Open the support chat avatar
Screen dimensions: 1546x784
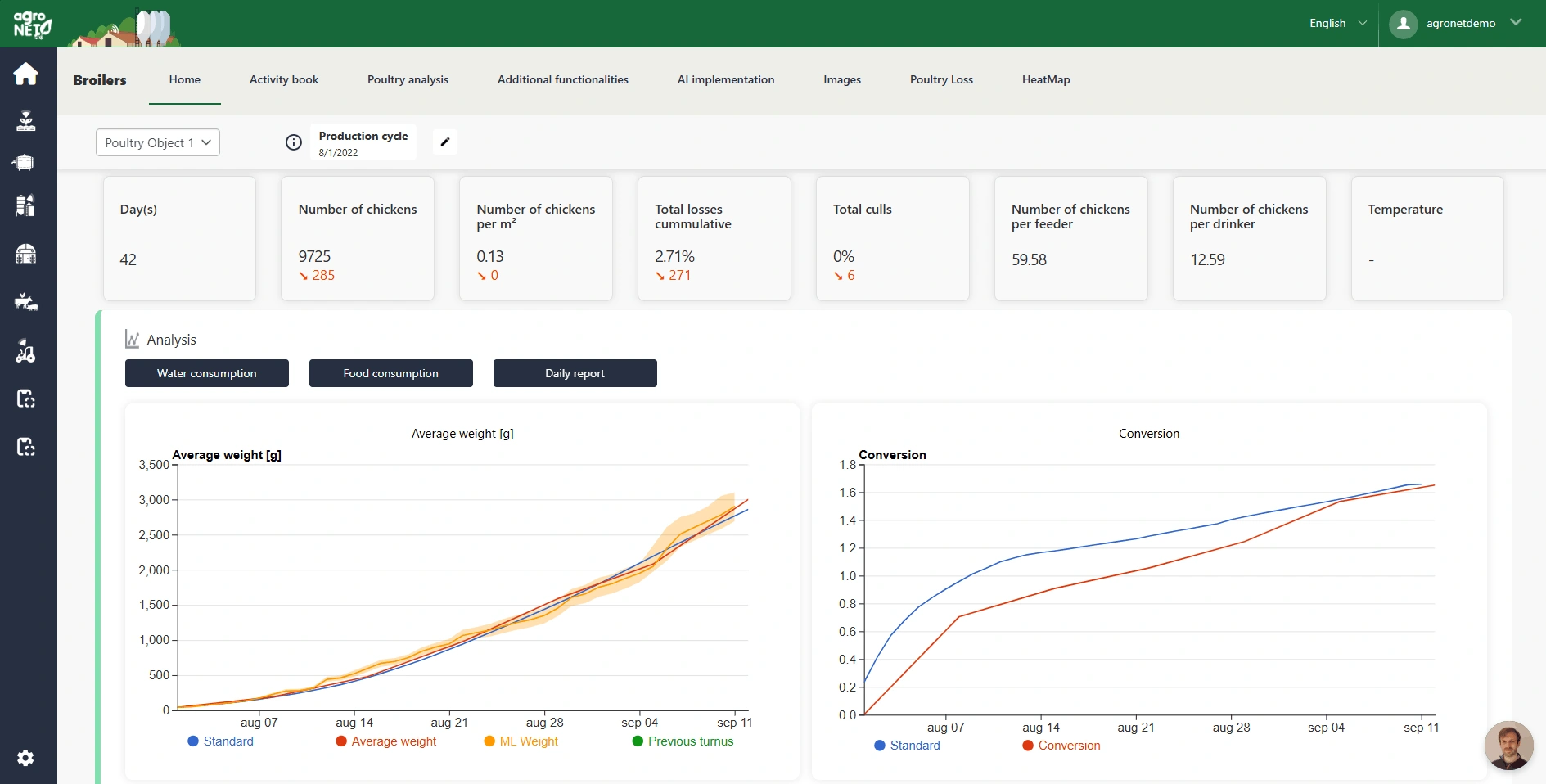[1508, 746]
